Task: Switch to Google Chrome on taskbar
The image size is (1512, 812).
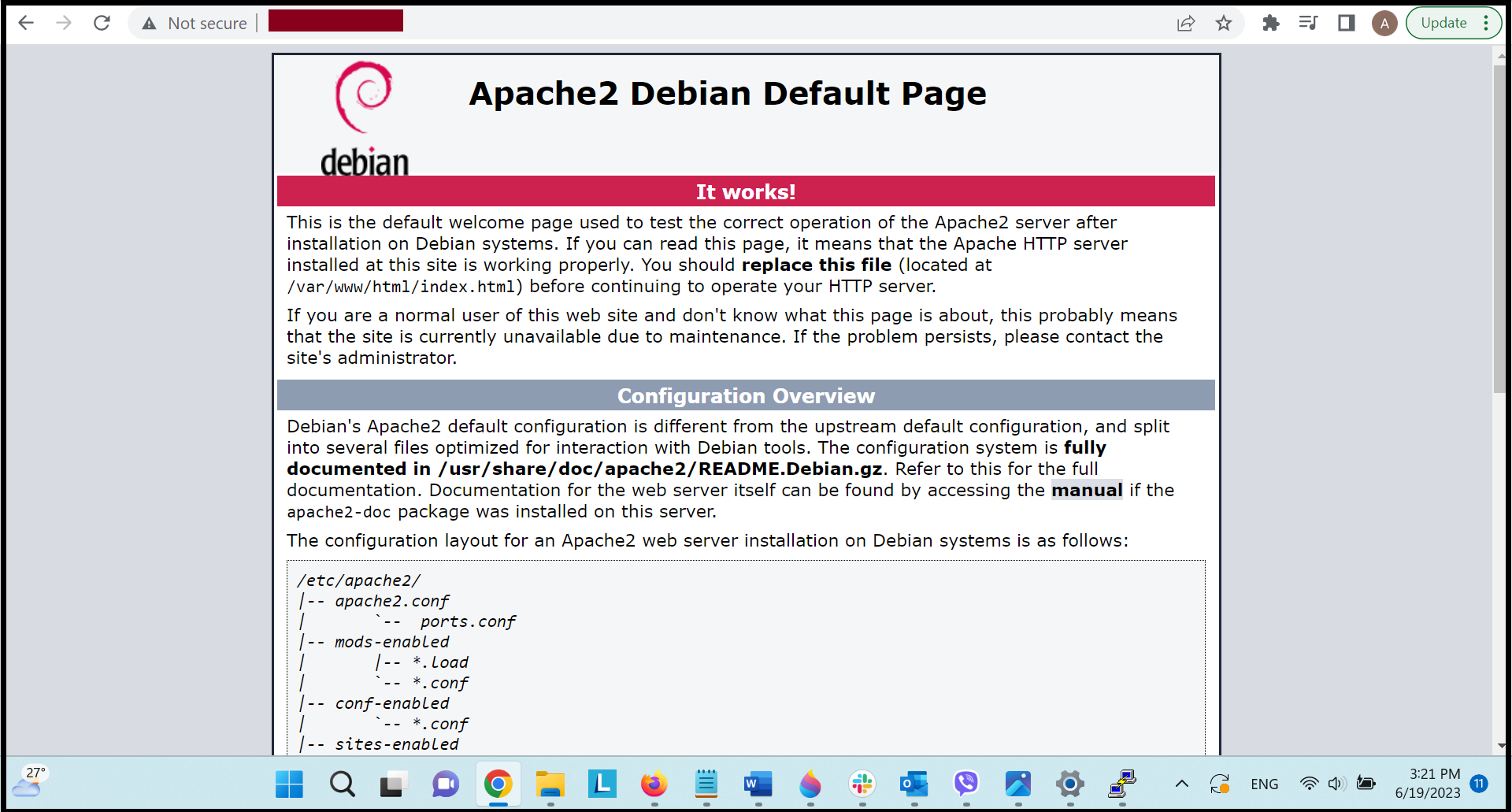Action: pos(498,784)
